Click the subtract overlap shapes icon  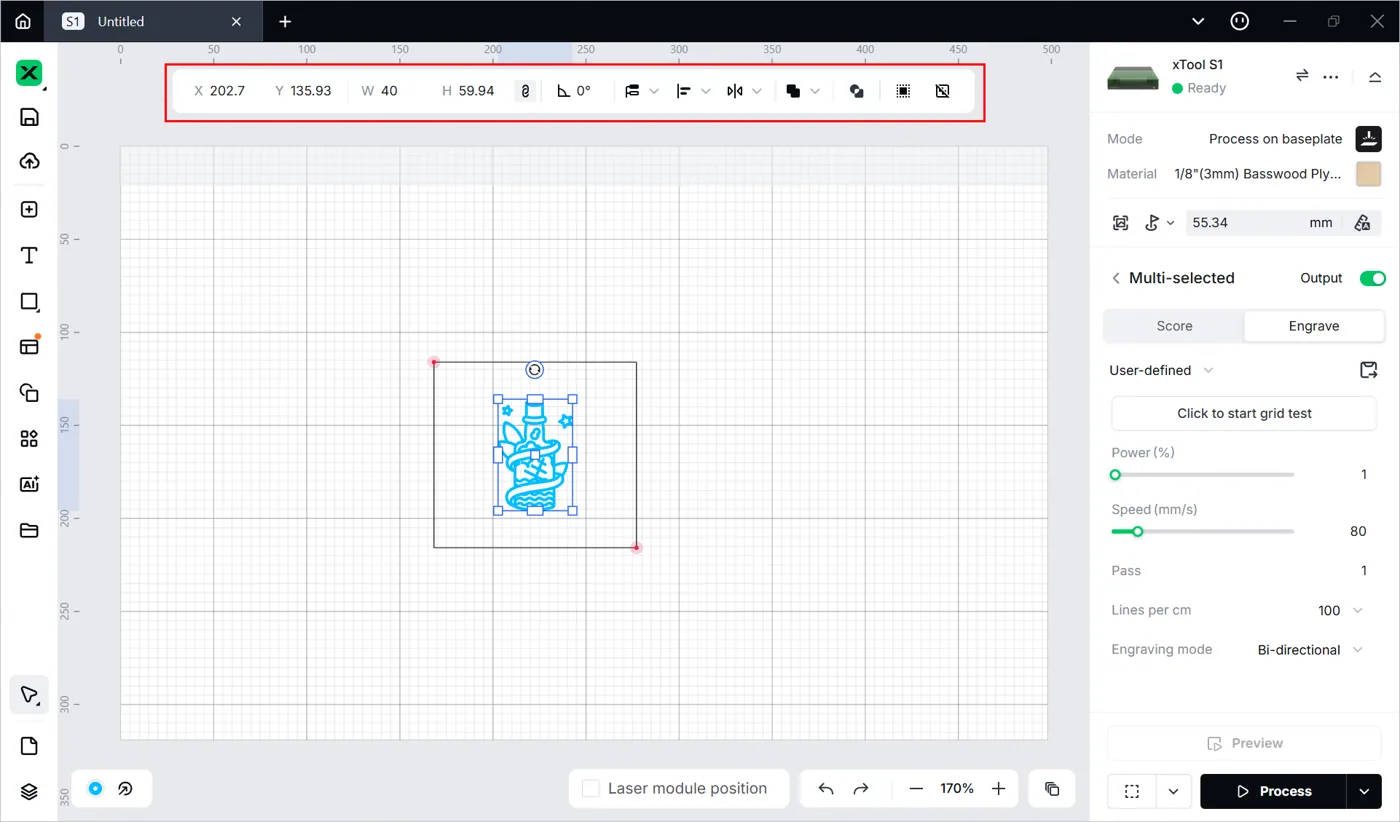click(x=857, y=91)
